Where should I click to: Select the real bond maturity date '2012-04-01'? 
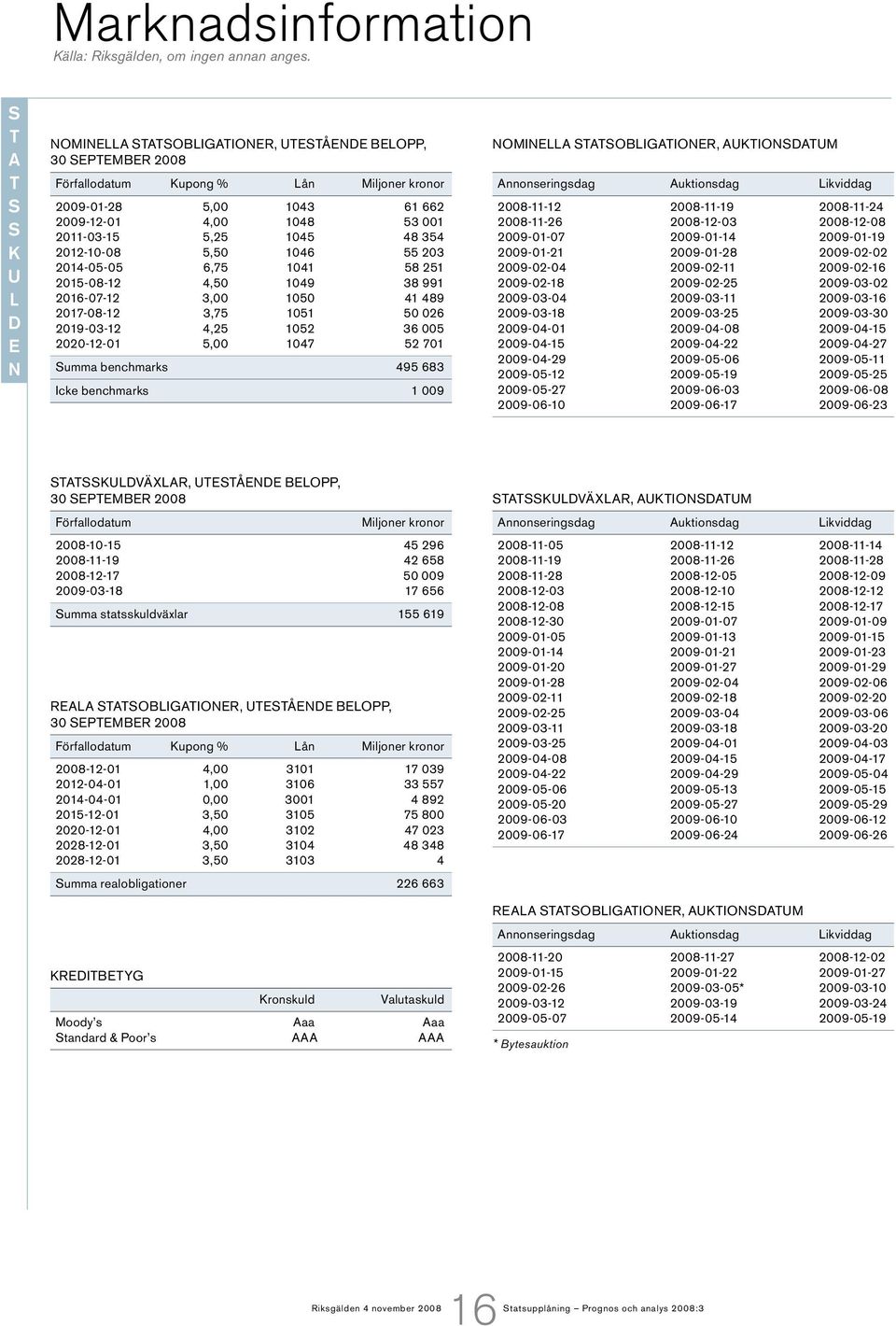pos(88,784)
